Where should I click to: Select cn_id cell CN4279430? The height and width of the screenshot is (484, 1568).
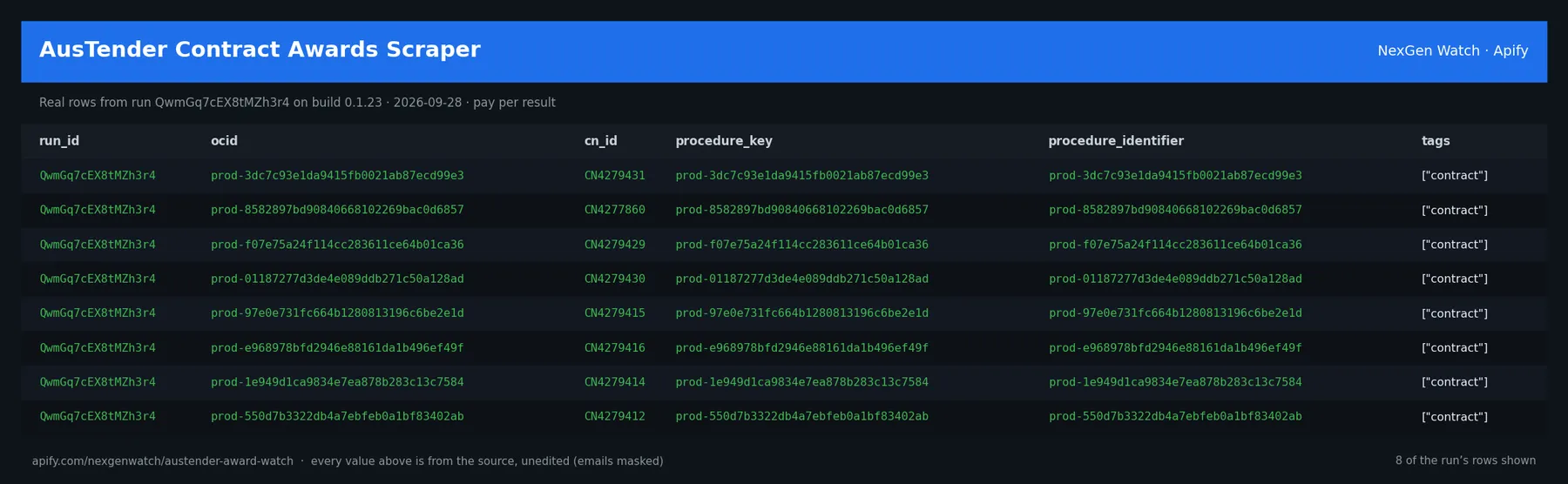click(x=615, y=279)
